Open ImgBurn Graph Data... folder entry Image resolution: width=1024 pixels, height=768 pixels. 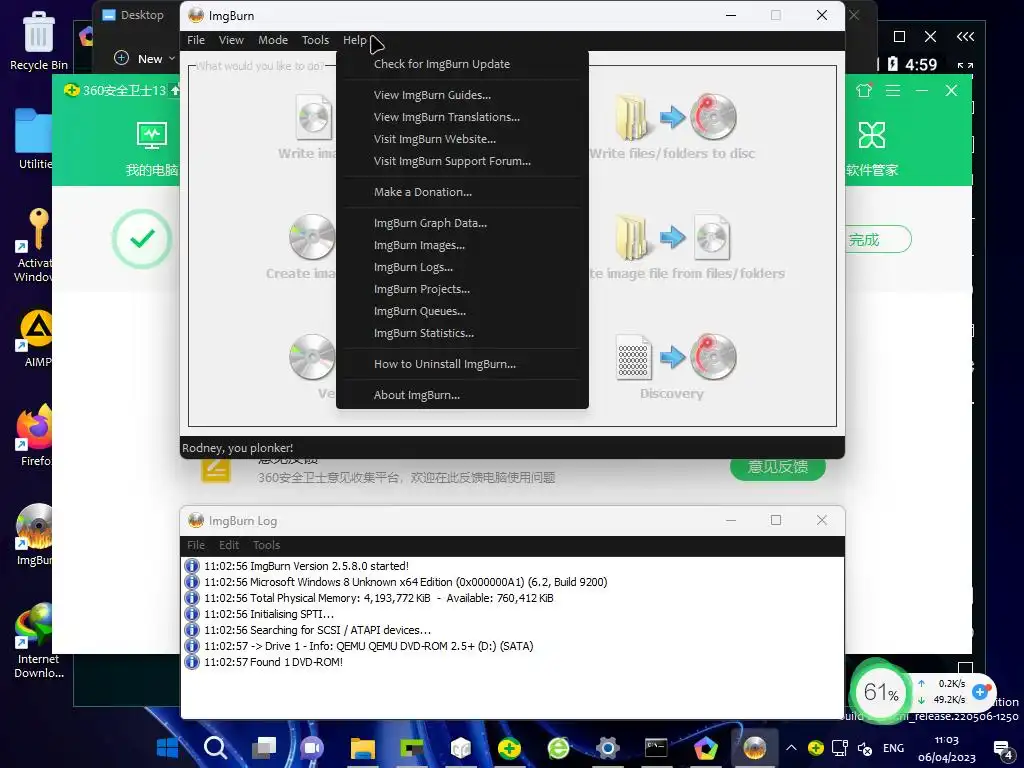pos(430,223)
